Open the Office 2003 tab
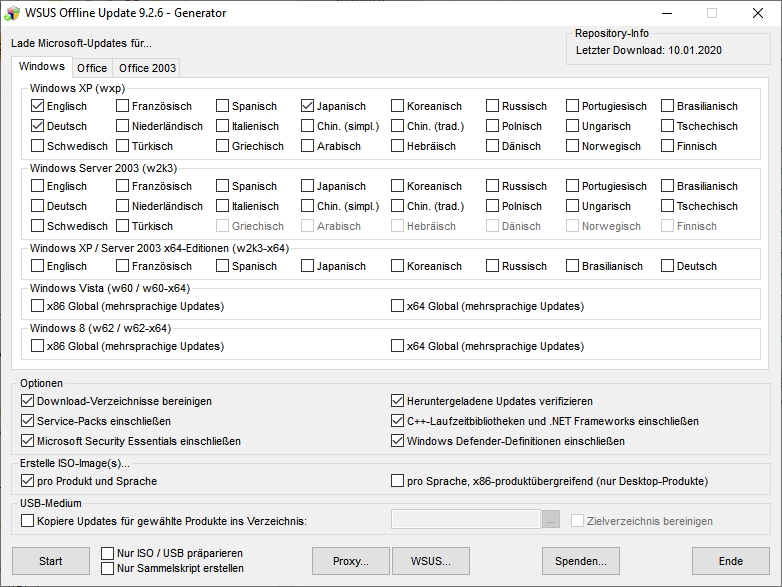The width and height of the screenshot is (782, 587). pos(147,68)
